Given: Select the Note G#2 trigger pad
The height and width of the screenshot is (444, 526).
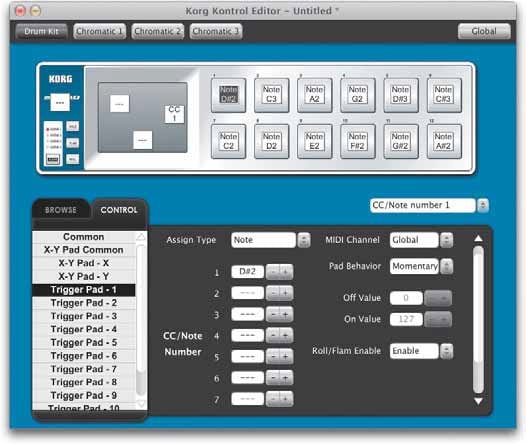Looking at the screenshot, I should point(401,142).
